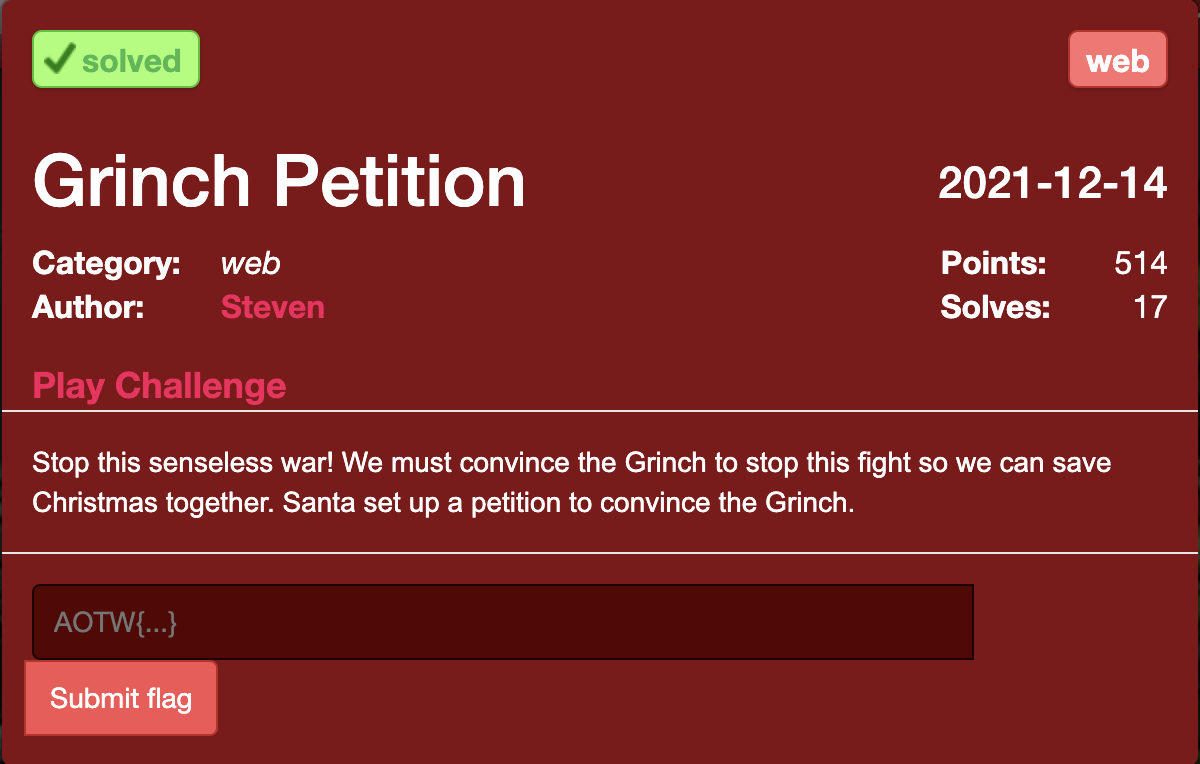This screenshot has height=764, width=1200.
Task: Click the 'Author:' label
Action: [x=88, y=306]
